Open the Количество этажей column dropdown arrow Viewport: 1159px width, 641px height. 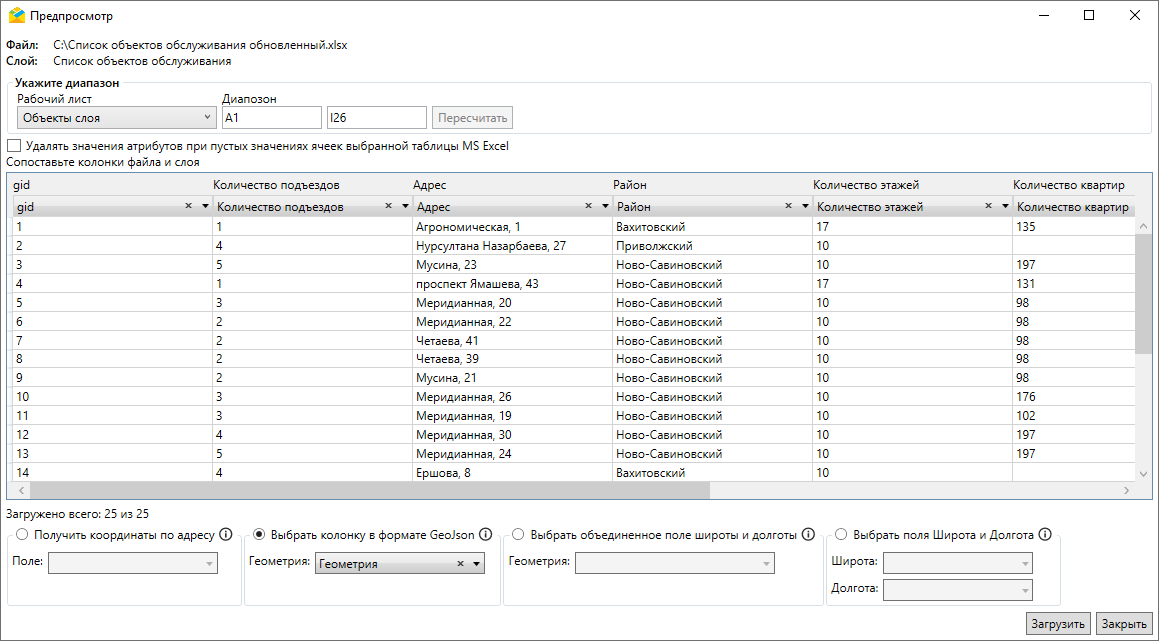[x=1005, y=206]
